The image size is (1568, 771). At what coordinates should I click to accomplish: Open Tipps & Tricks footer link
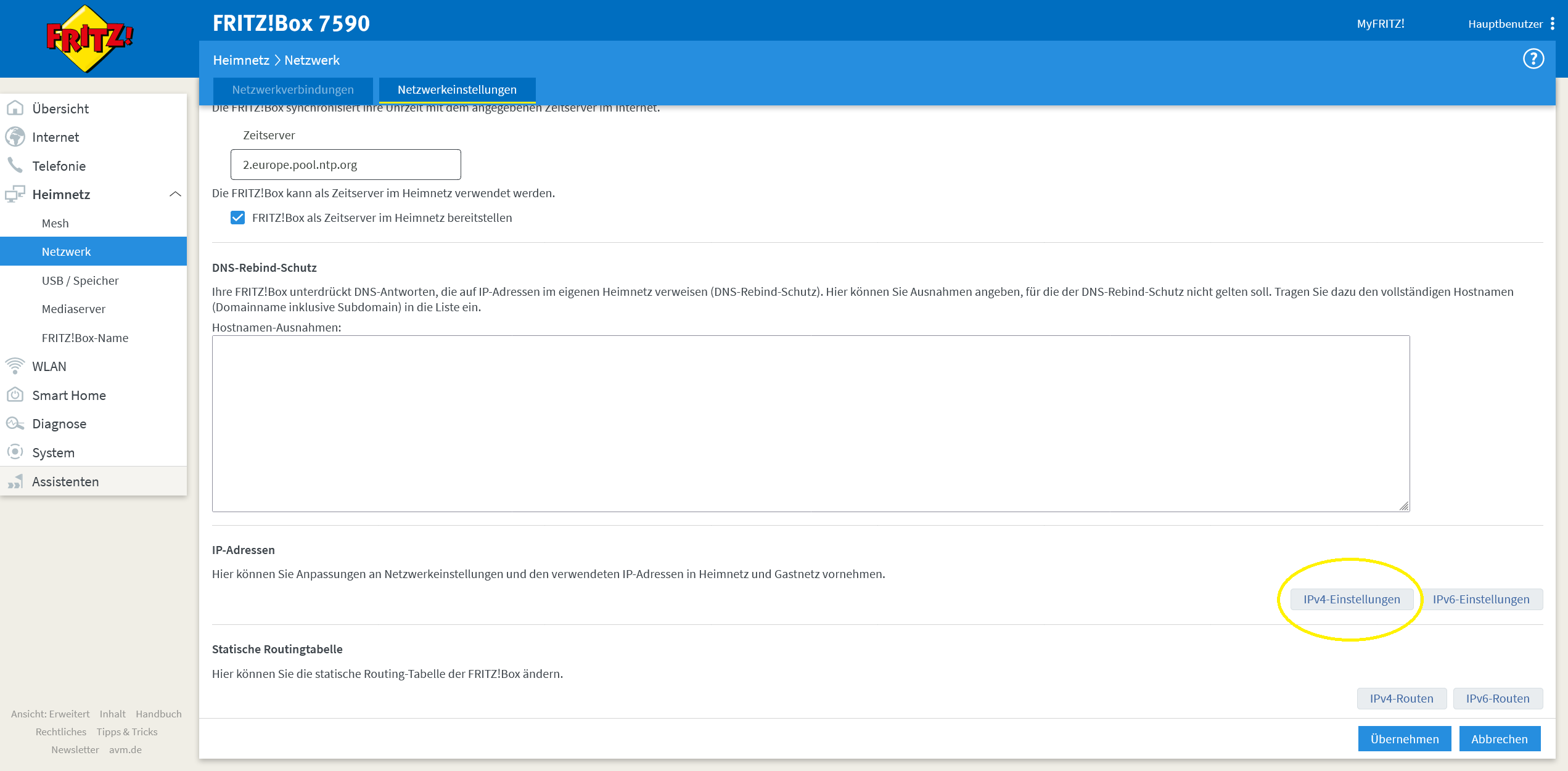tap(127, 732)
